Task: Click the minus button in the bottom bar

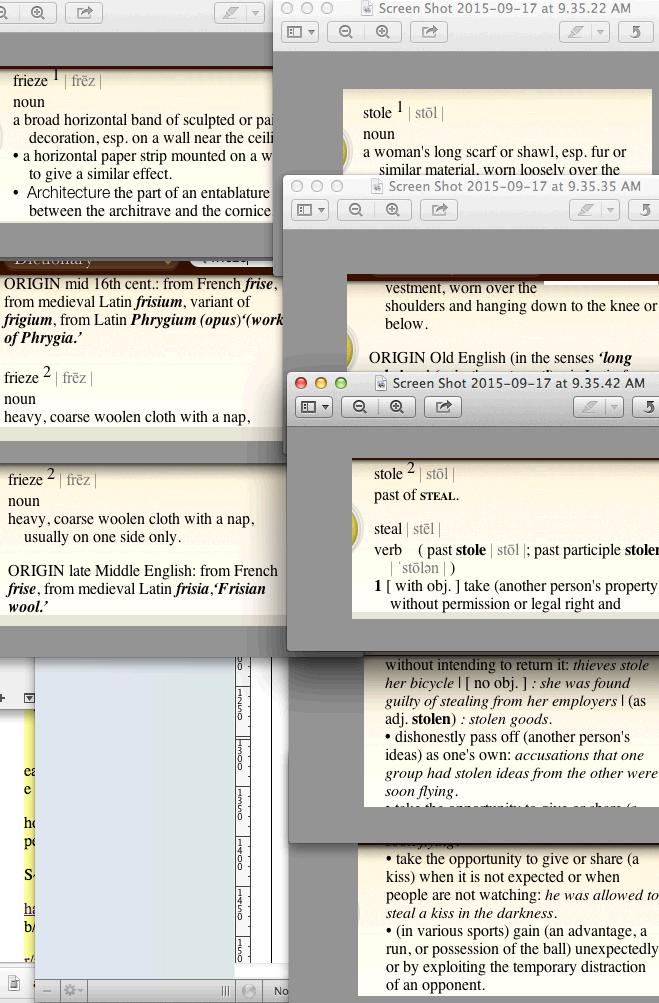Action: click(x=47, y=991)
